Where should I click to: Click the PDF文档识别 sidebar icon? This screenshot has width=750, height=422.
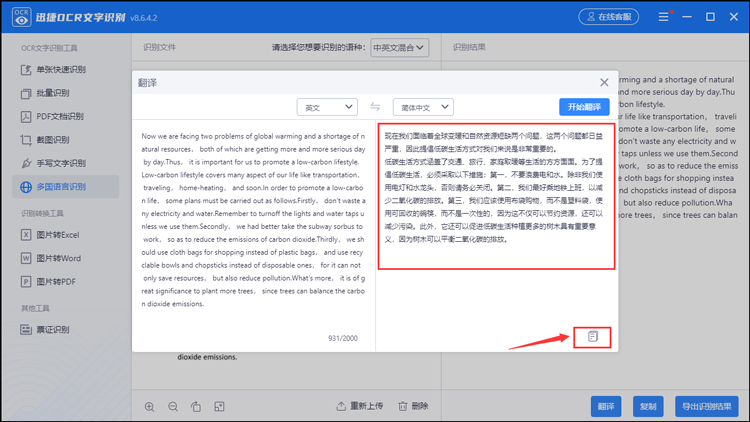click(x=26, y=116)
